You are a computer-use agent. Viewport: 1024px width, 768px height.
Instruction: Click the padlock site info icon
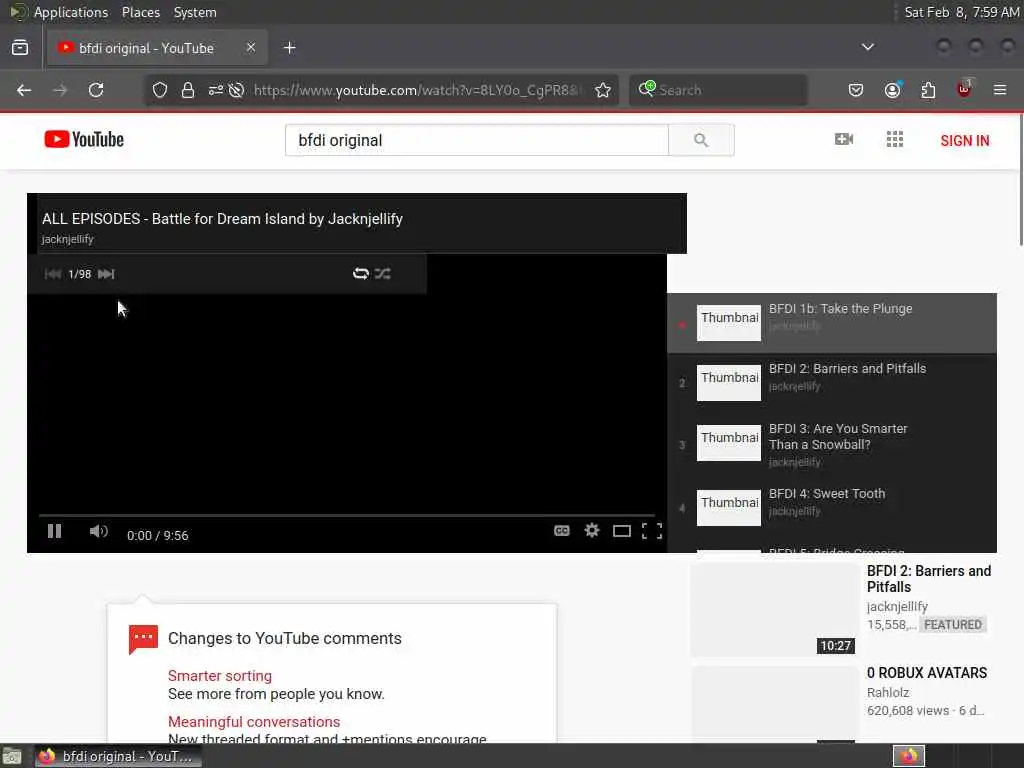click(188, 90)
